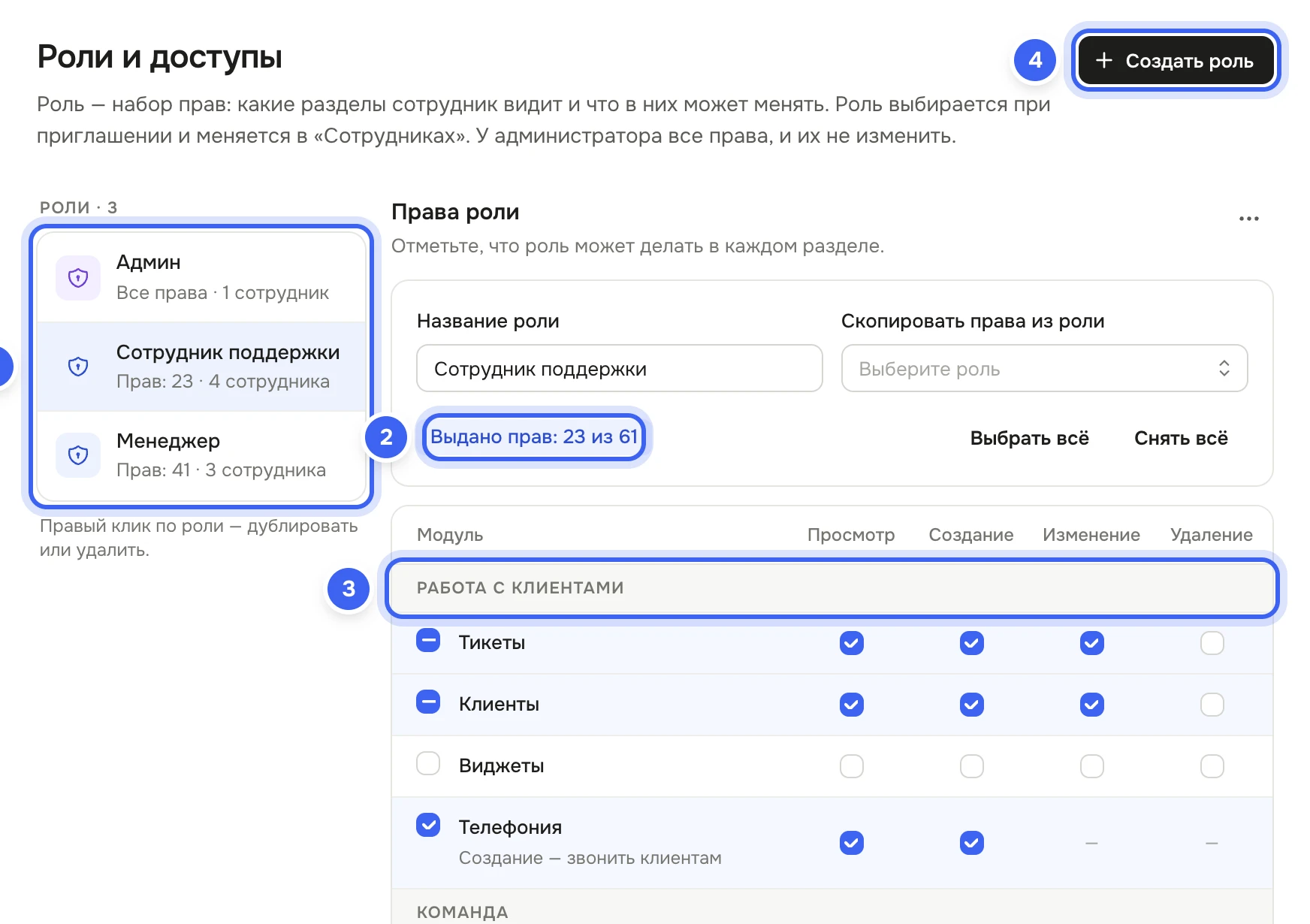Uncheck Просмотр for Телефония
Image resolution: width=1310 pixels, height=924 pixels.
852,843
